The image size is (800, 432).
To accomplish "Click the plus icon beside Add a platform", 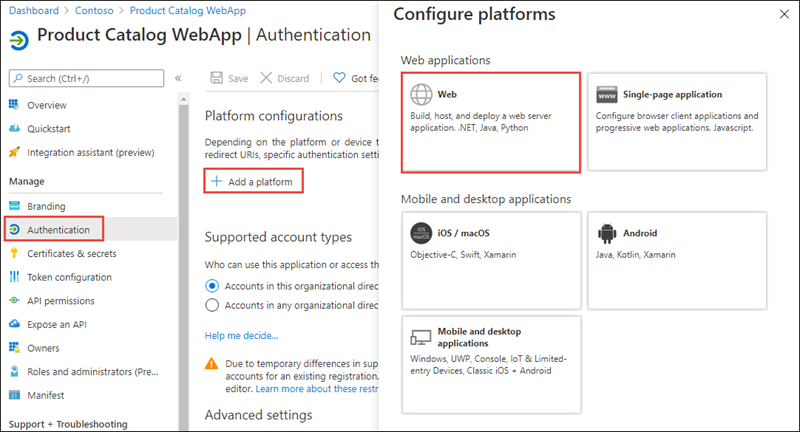I will (216, 181).
